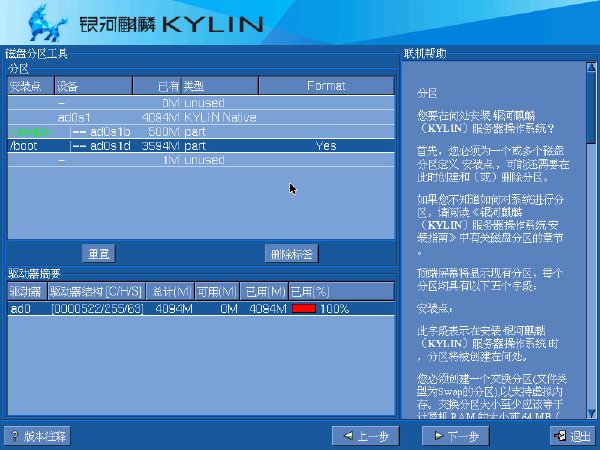Select the /boot ad0s1d 3594M row

[201, 146]
